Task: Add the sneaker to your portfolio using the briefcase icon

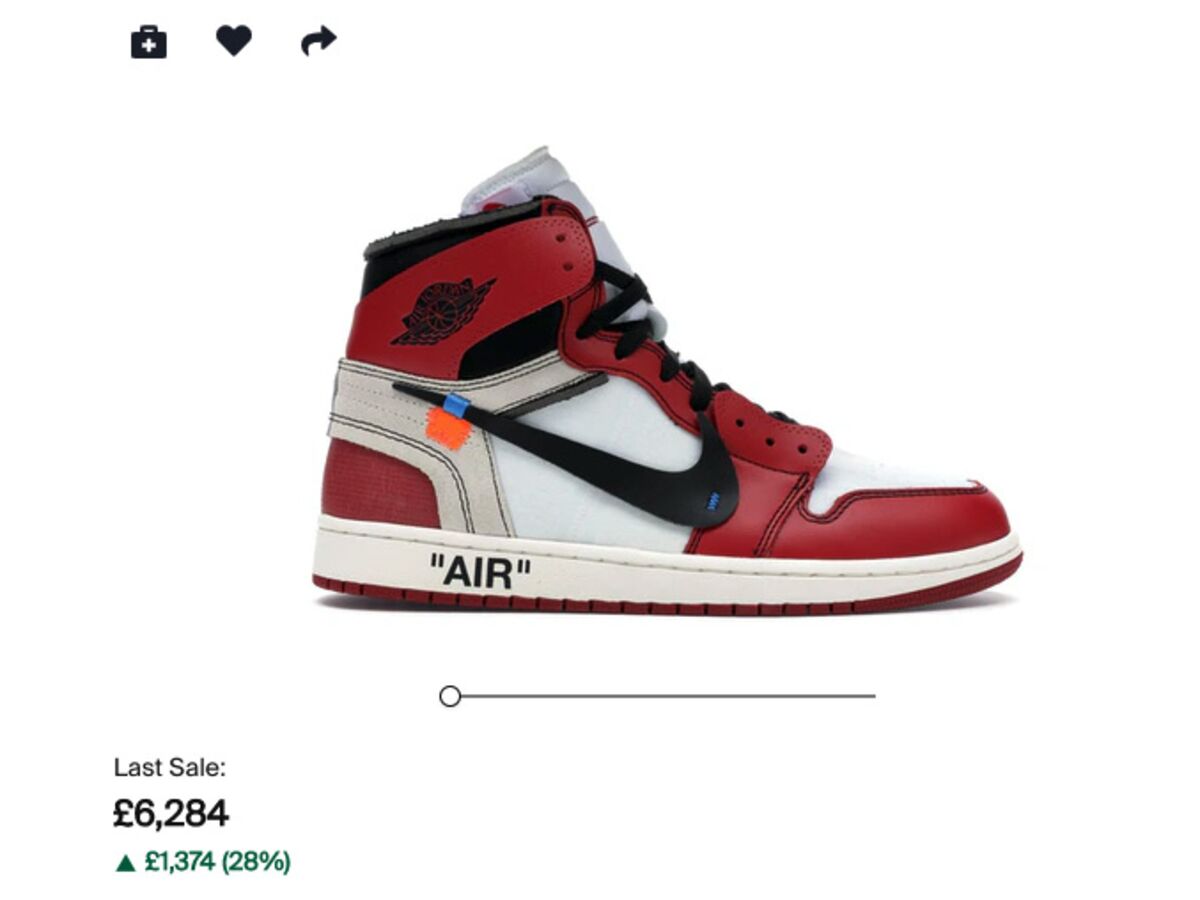Action: (x=149, y=42)
